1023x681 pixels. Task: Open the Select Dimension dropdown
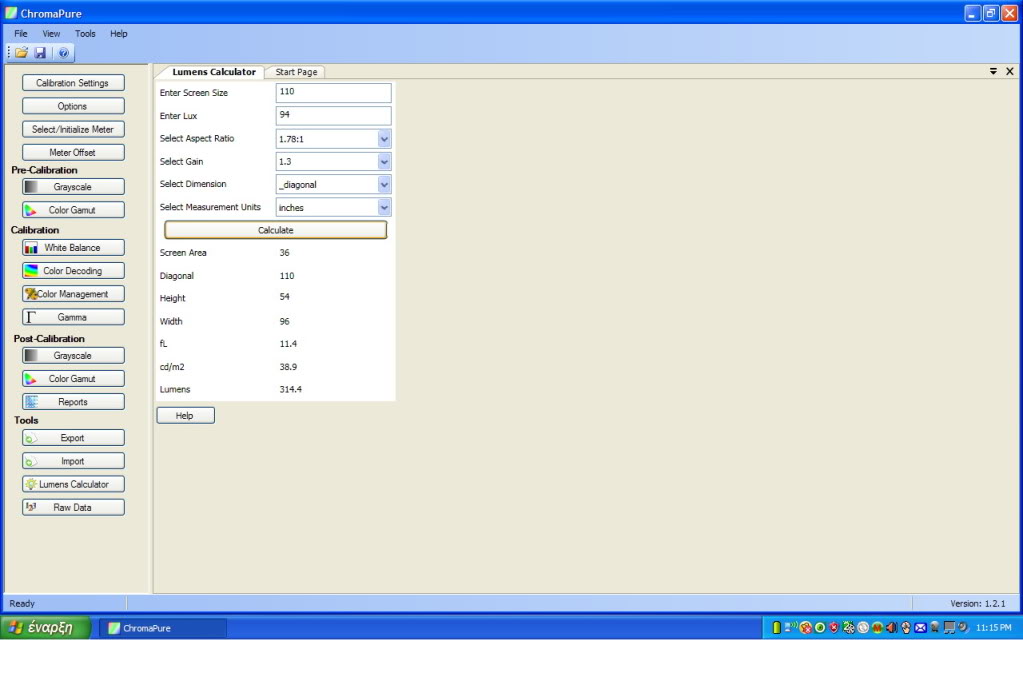tap(384, 185)
